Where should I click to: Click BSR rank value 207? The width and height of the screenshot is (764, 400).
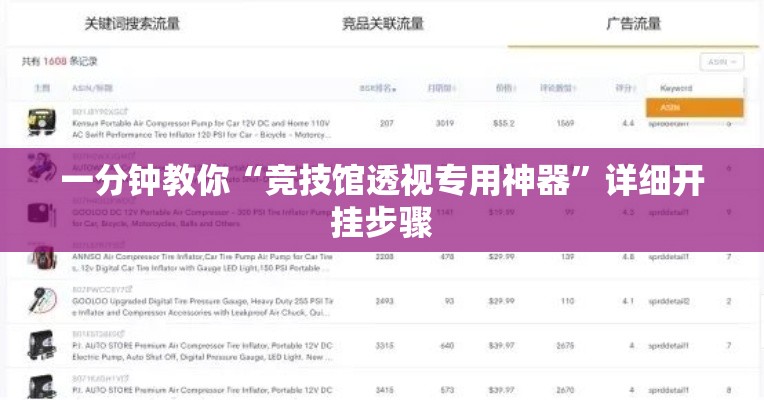coord(386,123)
